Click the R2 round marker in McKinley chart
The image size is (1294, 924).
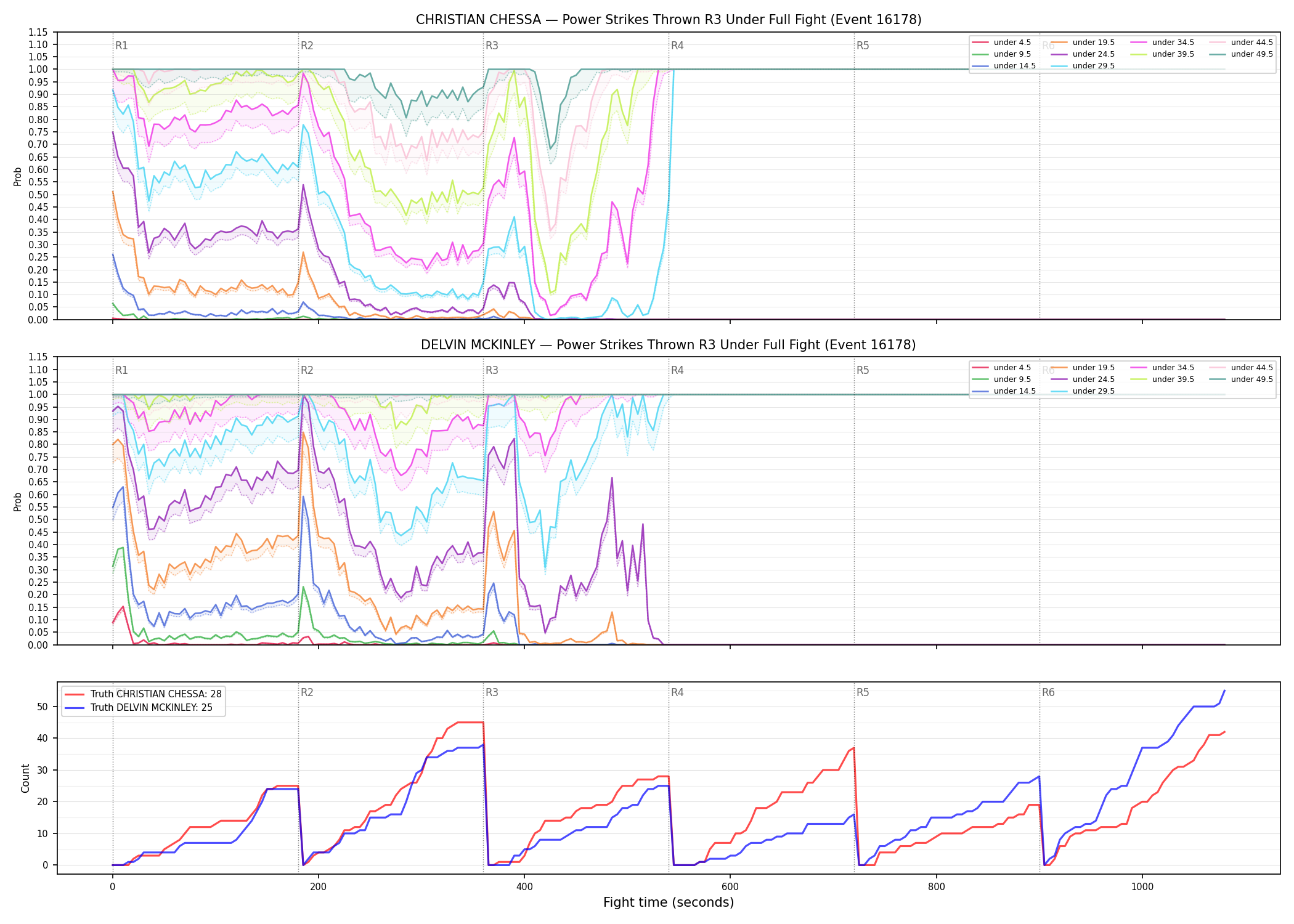(307, 370)
